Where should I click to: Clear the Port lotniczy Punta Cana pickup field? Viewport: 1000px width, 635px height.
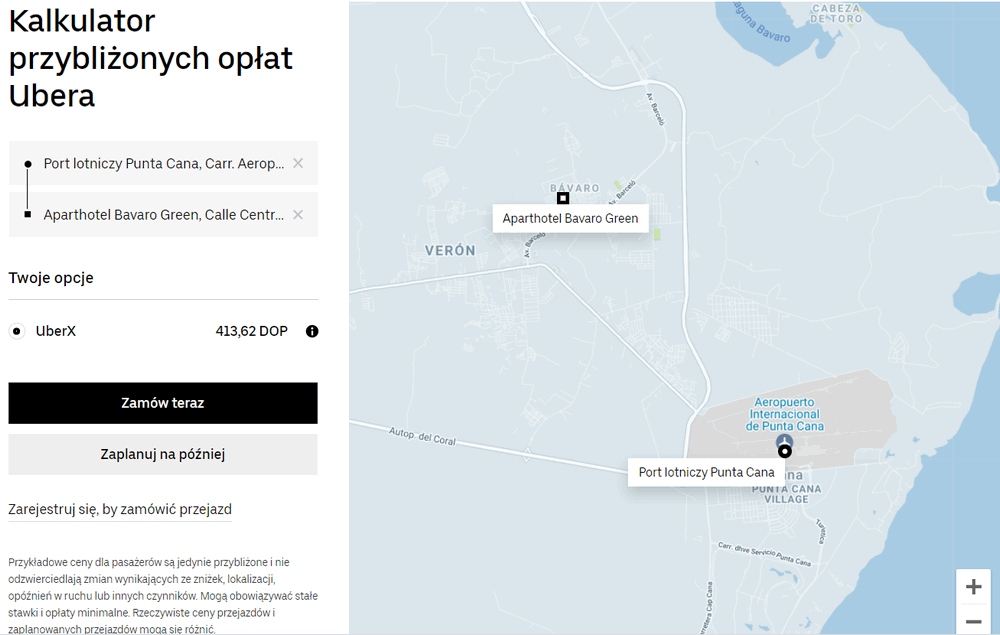click(x=298, y=163)
